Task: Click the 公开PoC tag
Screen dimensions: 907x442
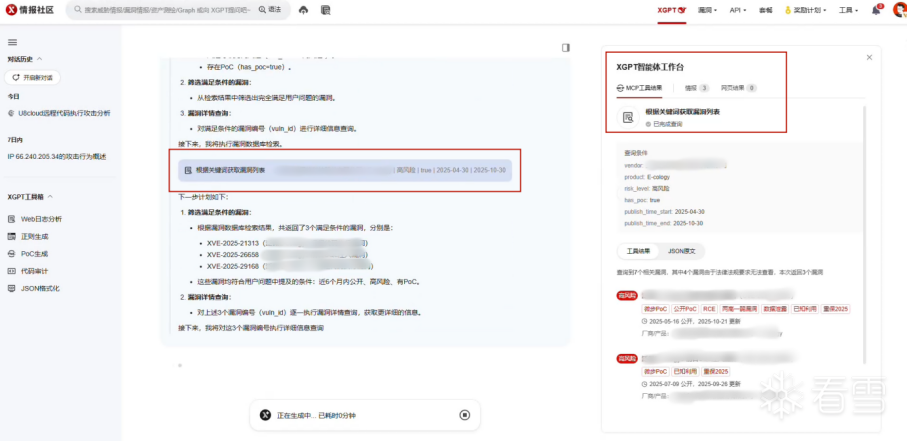Action: 685,310
